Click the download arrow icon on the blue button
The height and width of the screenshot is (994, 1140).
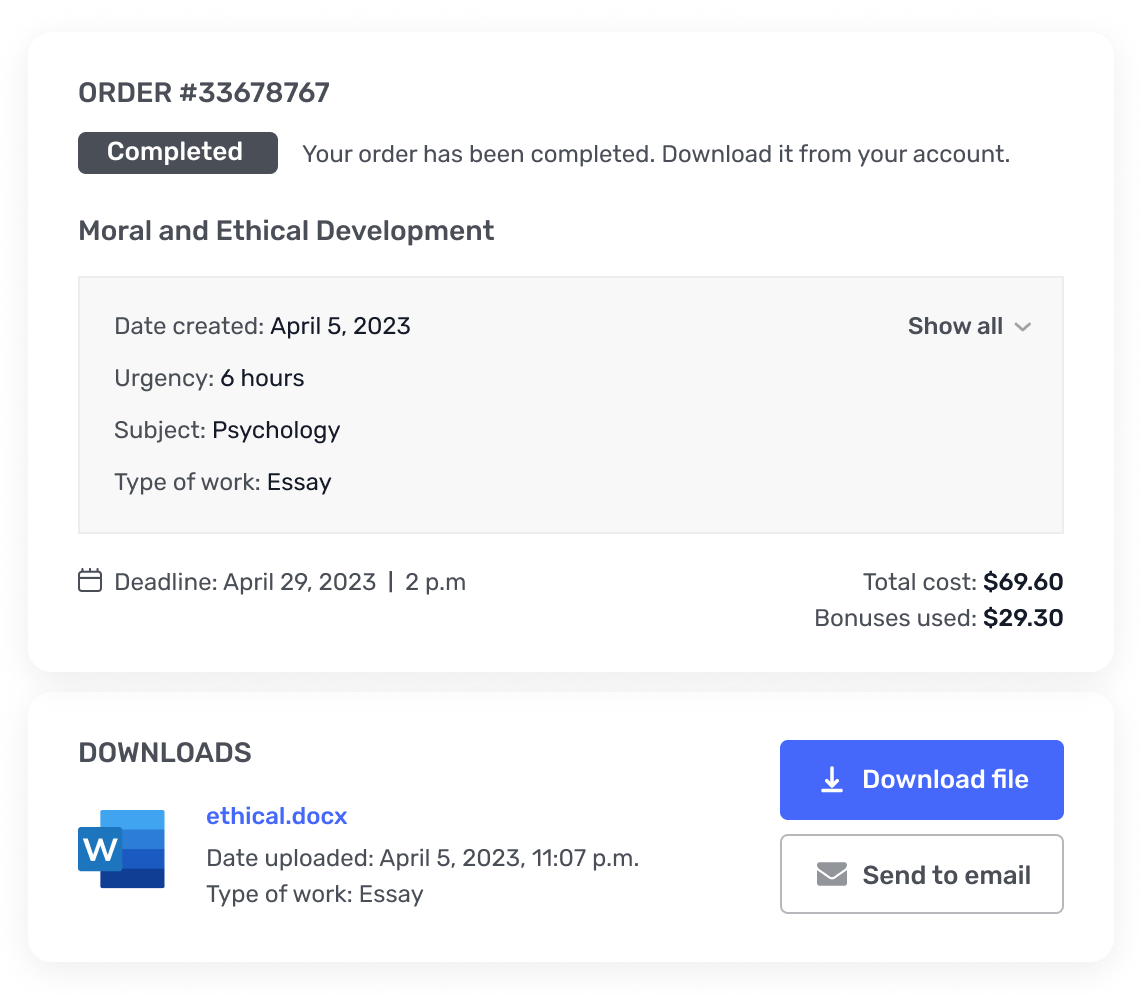click(831, 779)
